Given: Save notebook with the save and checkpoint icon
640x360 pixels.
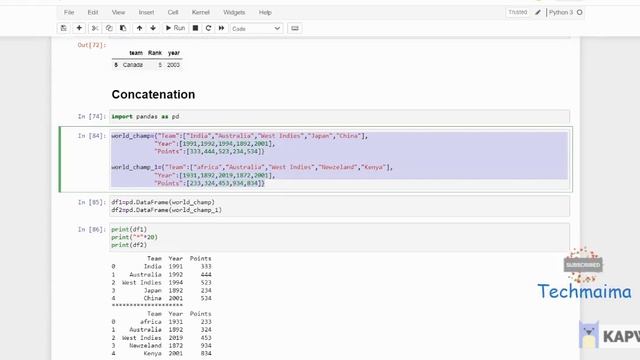Looking at the screenshot, I should [x=63, y=28].
